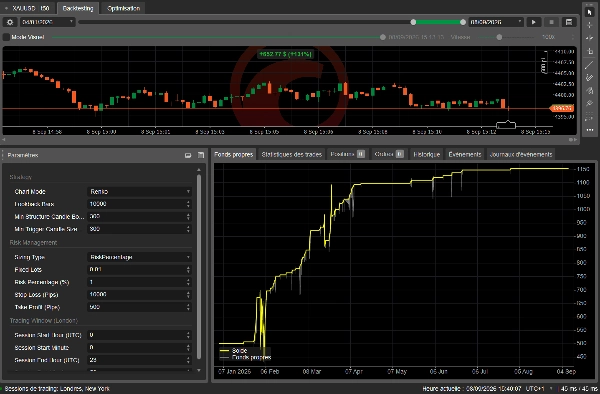The height and width of the screenshot is (394, 600).
Task: Switch to the Optimisation tab
Action: tap(124, 8)
